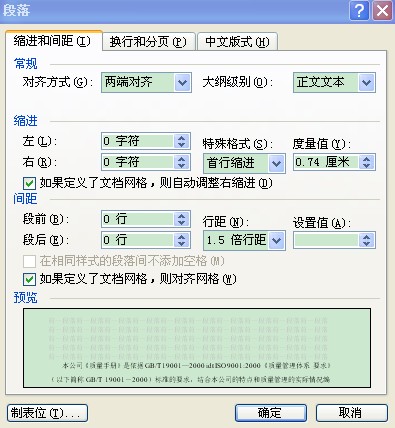Click the 左 indent input field
395x428 pixels.
coord(138,141)
